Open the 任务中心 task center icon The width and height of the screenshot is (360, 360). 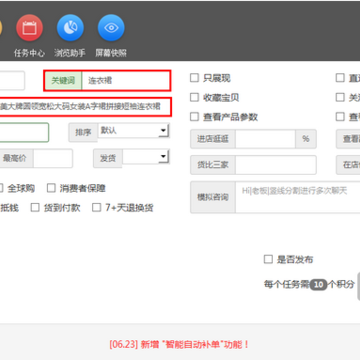[x=29, y=28]
